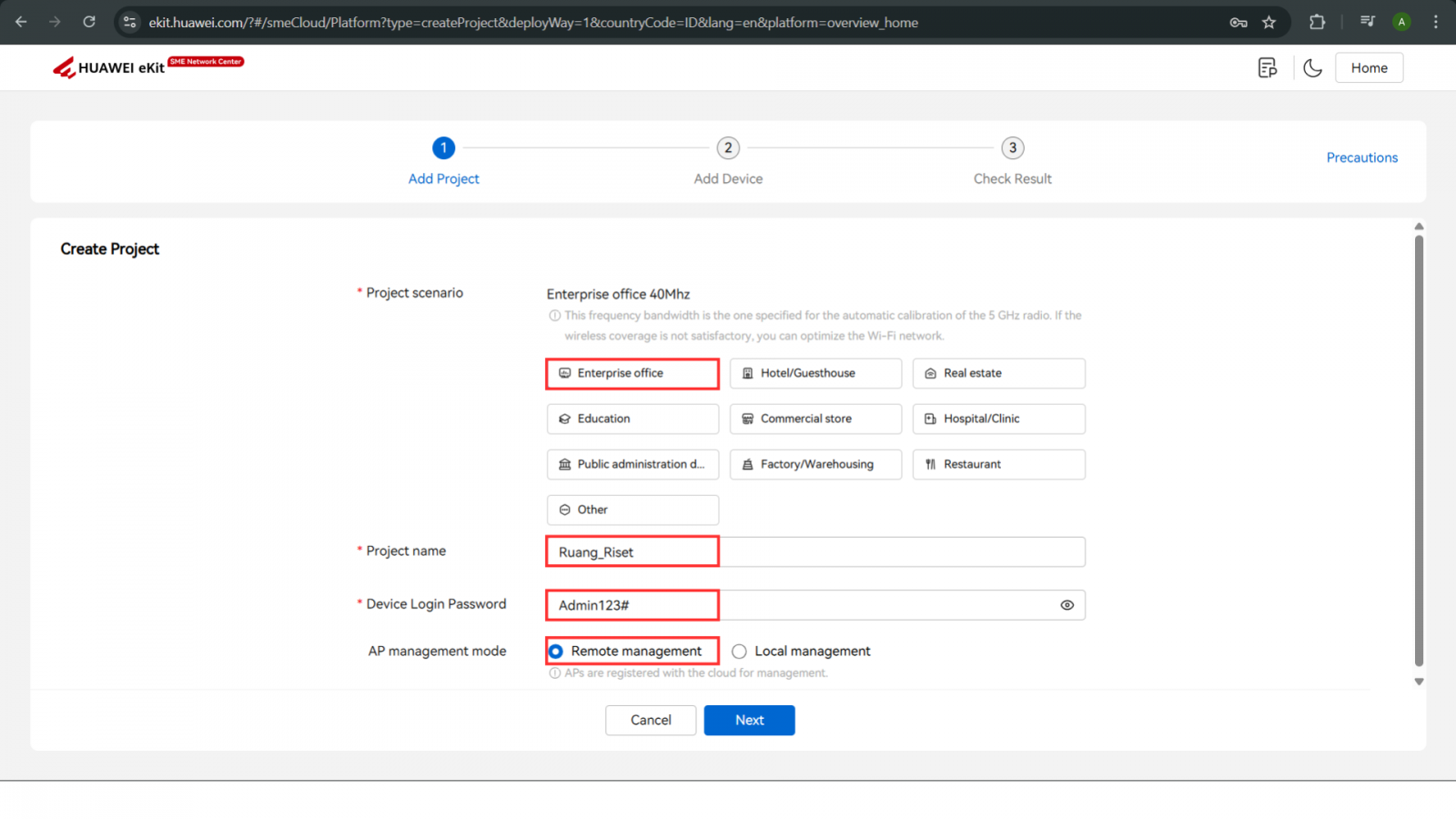The height and width of the screenshot is (819, 1456).
Task: Open the Precautions link
Action: coord(1361,157)
